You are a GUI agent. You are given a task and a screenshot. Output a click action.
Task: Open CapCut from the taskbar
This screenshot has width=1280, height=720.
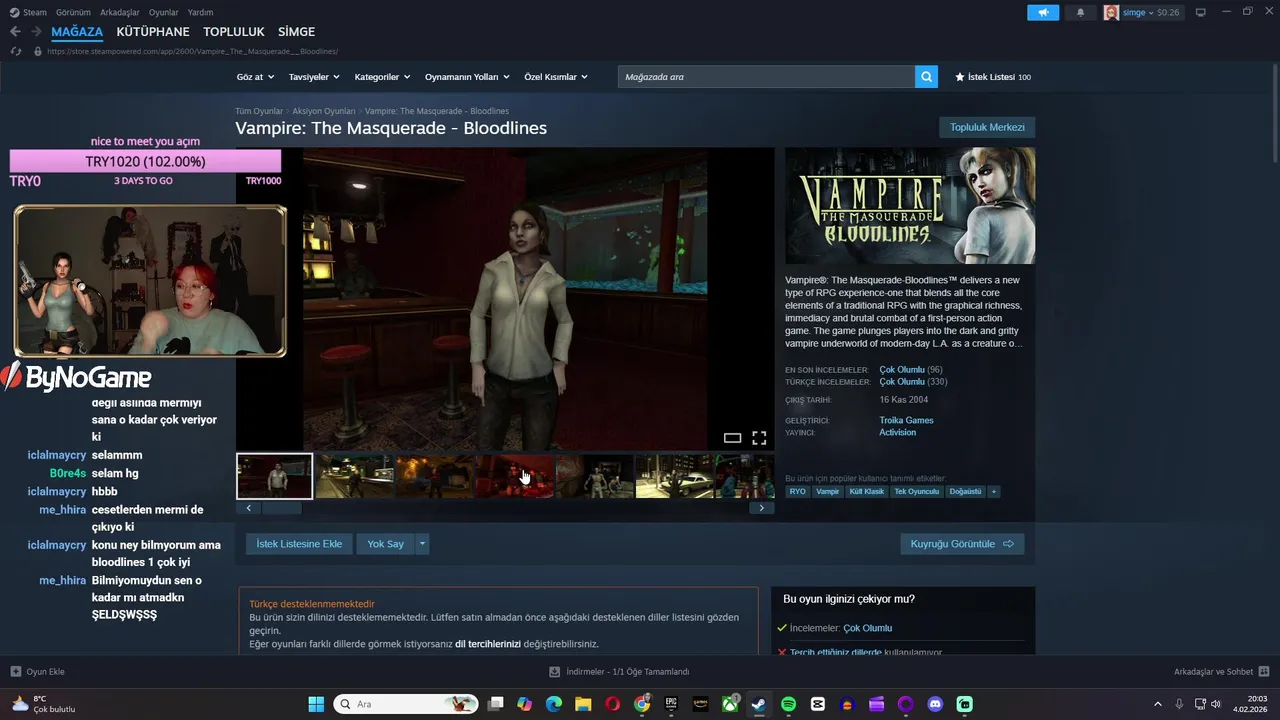coord(817,704)
